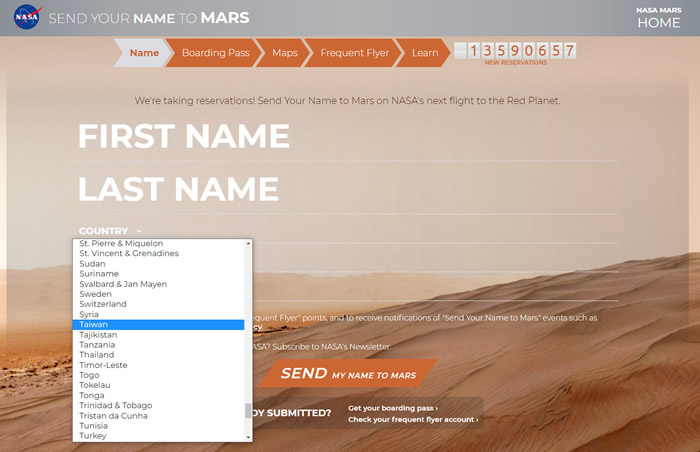Click the NASA logo icon
The height and width of the screenshot is (452, 700).
(x=27, y=17)
